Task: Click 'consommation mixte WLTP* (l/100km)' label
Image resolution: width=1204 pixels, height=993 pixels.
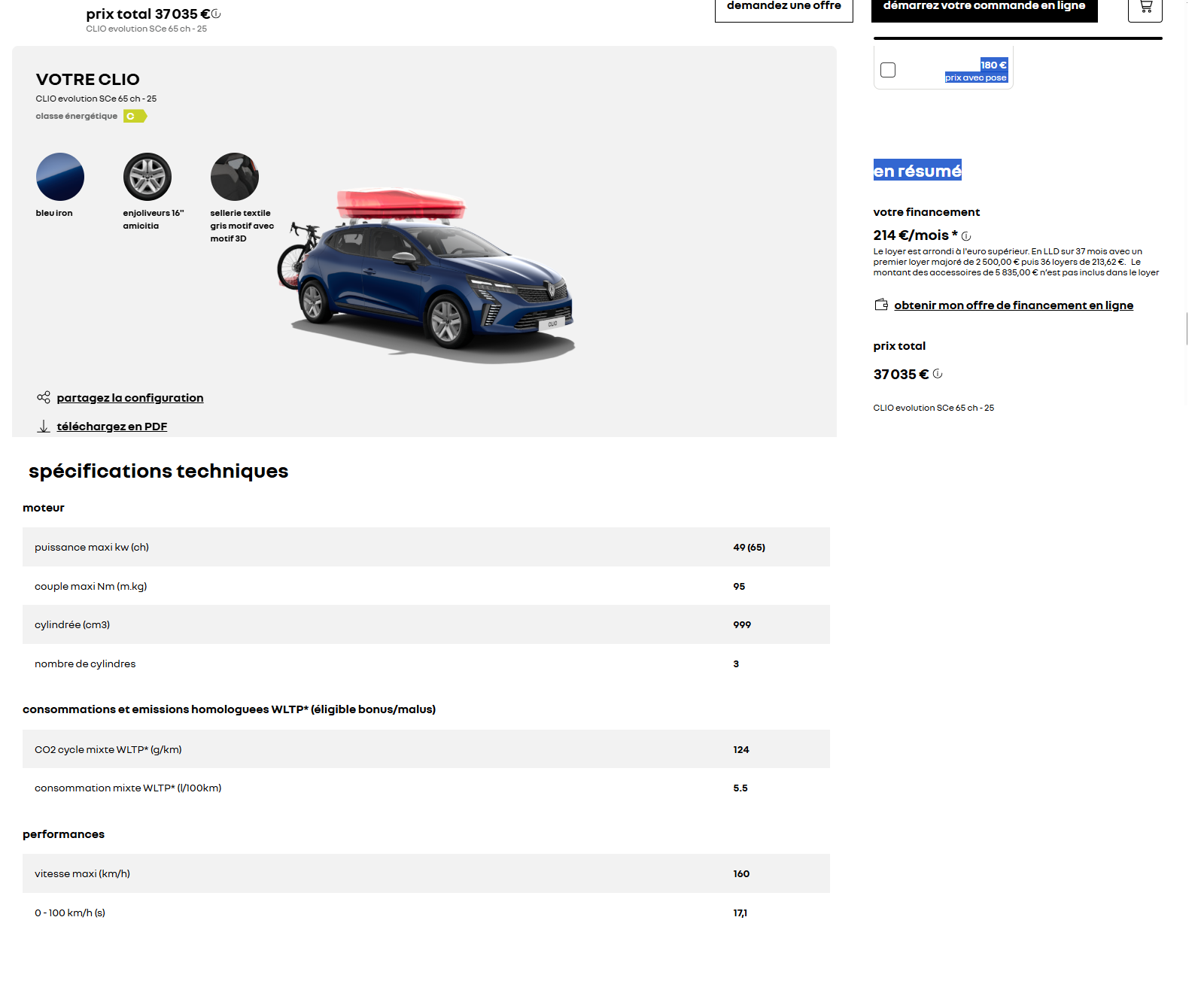Action: pos(128,788)
